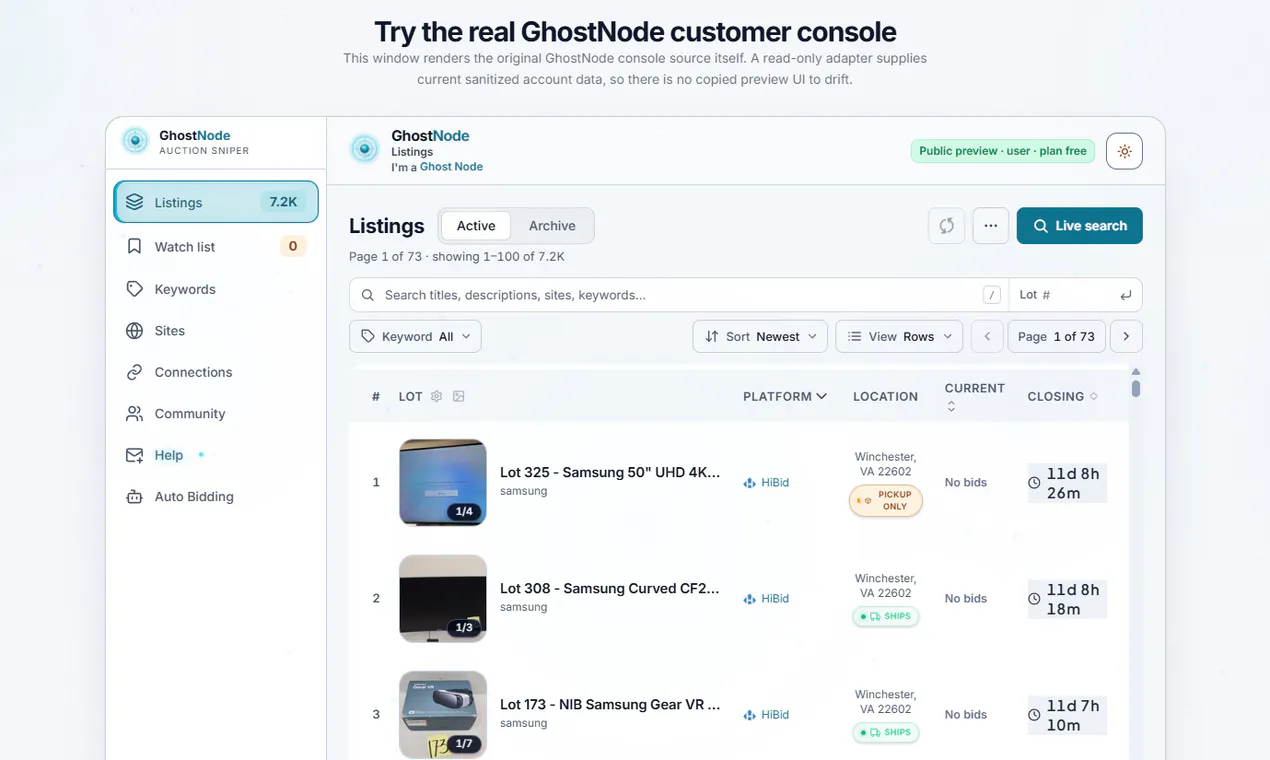
Task: Go to previous page with left chevron
Action: tap(987, 336)
